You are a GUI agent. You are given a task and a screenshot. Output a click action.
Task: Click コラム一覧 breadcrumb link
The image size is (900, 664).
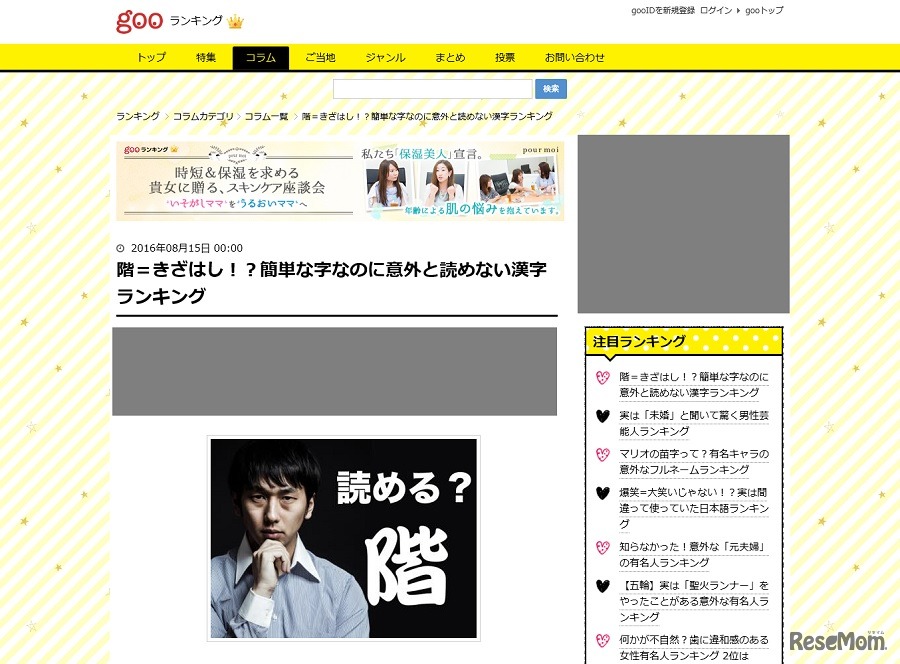point(266,116)
